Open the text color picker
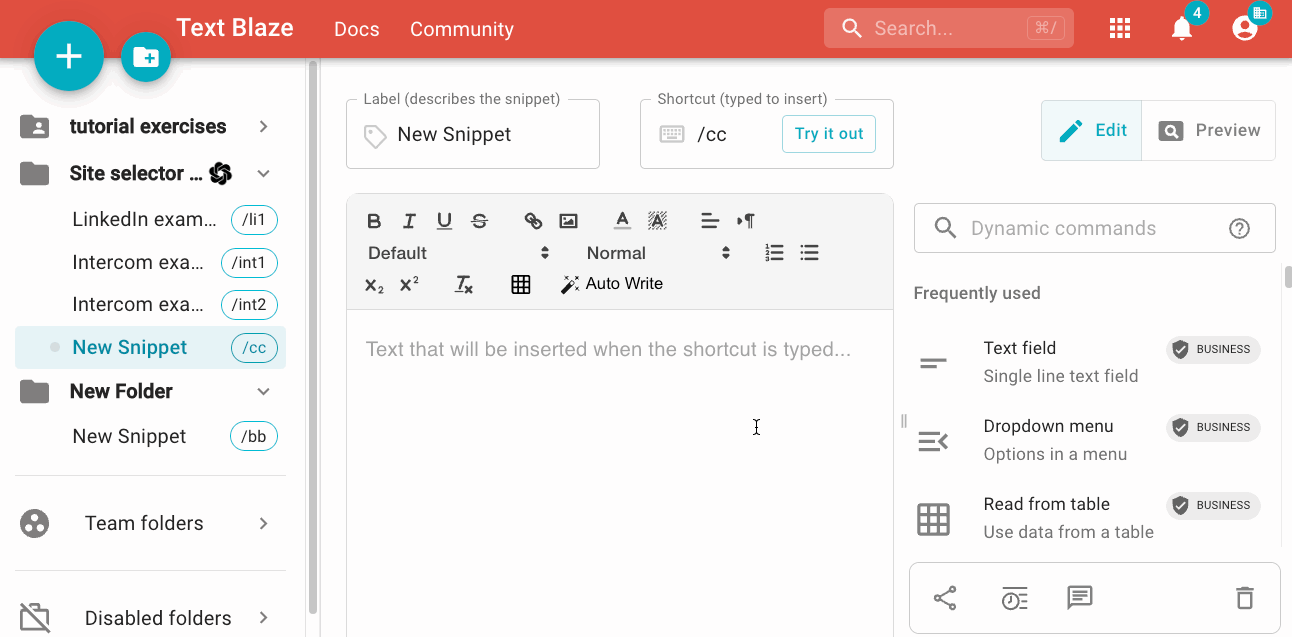 [x=622, y=221]
